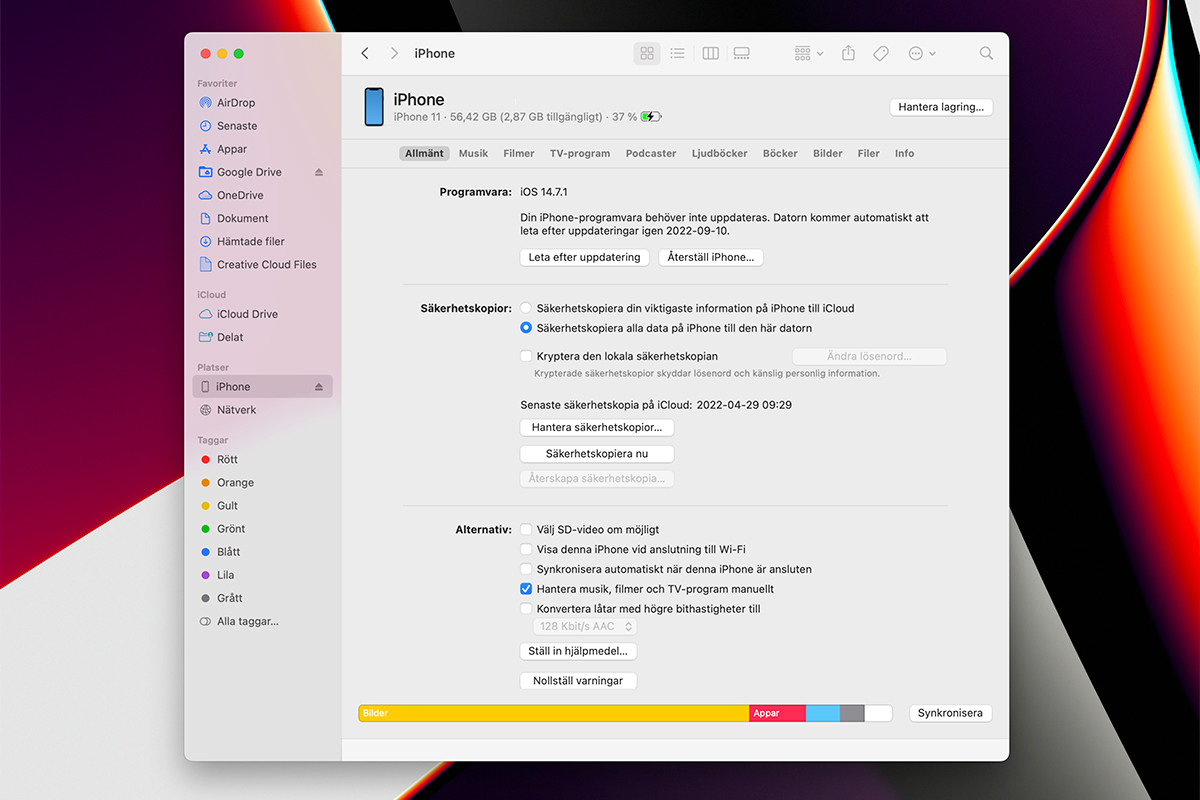
Task: Enable Kryptera den lokala säkerhetskopian
Action: (x=526, y=356)
